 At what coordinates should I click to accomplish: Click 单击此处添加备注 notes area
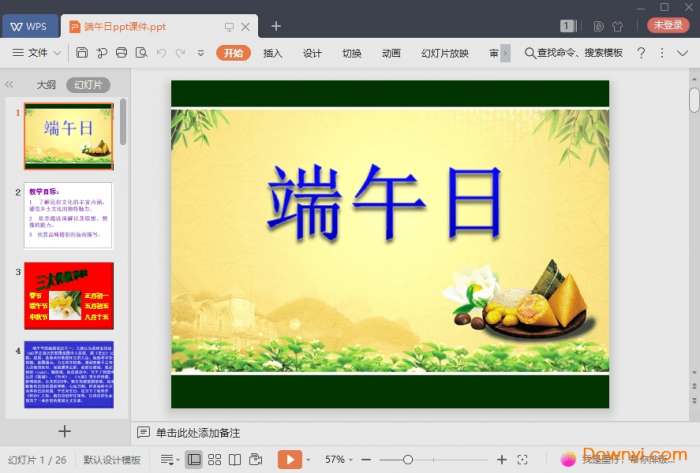pyautogui.click(x=198, y=433)
